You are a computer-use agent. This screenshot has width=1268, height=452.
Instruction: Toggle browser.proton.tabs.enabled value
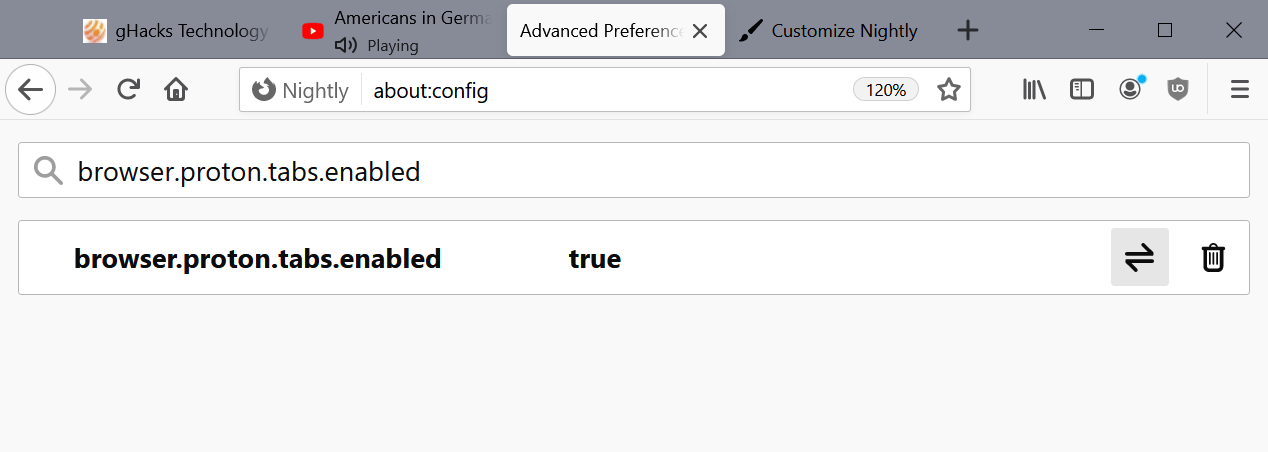point(1140,258)
